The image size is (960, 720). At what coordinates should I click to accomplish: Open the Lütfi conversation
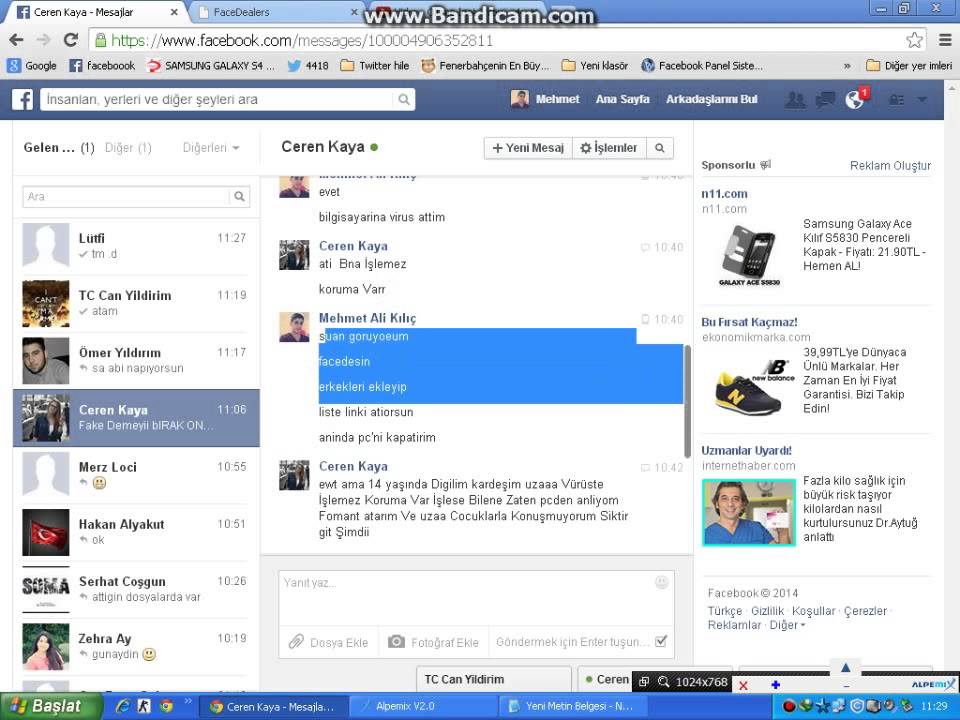[136, 246]
